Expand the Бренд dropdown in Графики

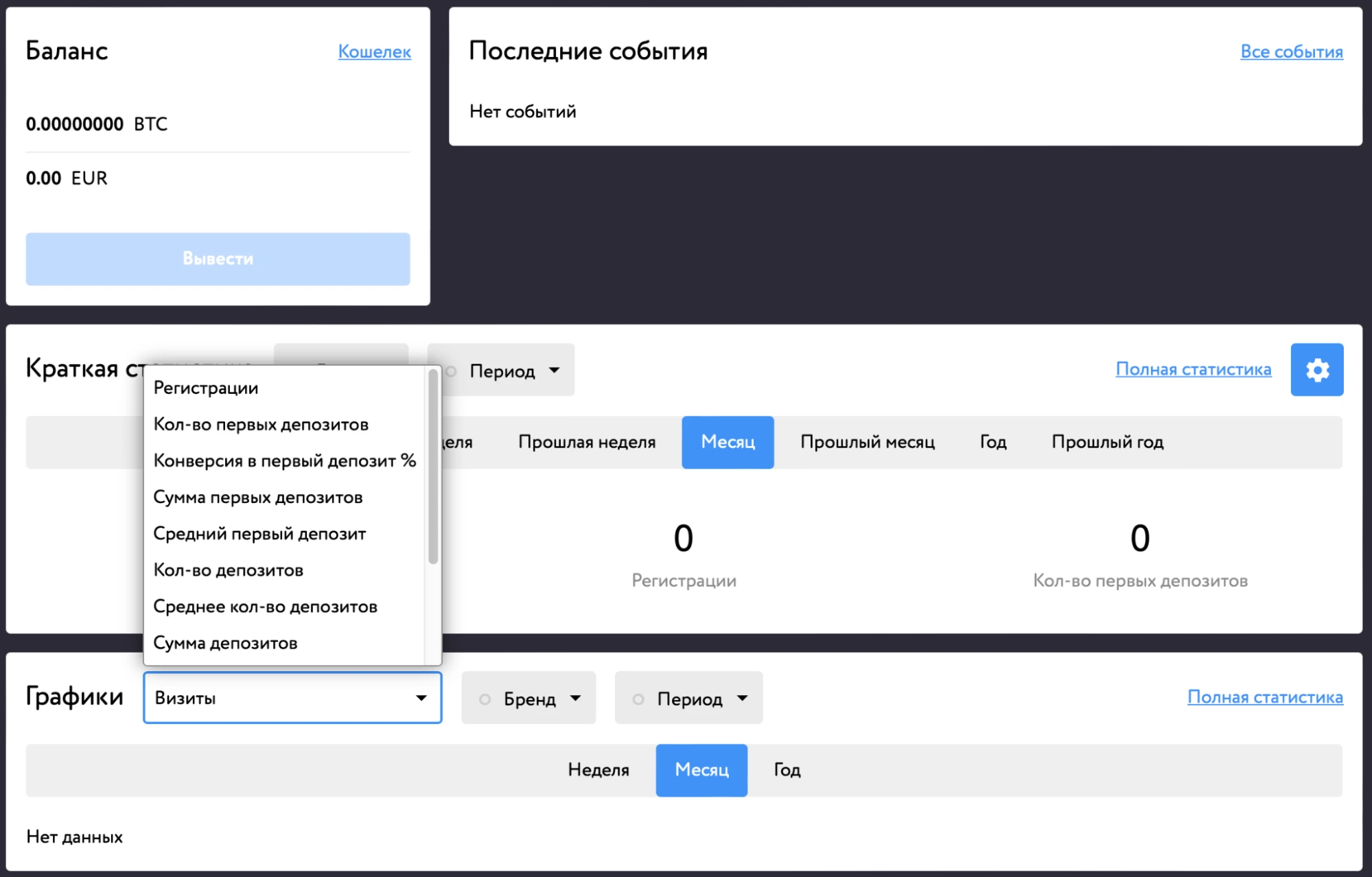tap(528, 698)
